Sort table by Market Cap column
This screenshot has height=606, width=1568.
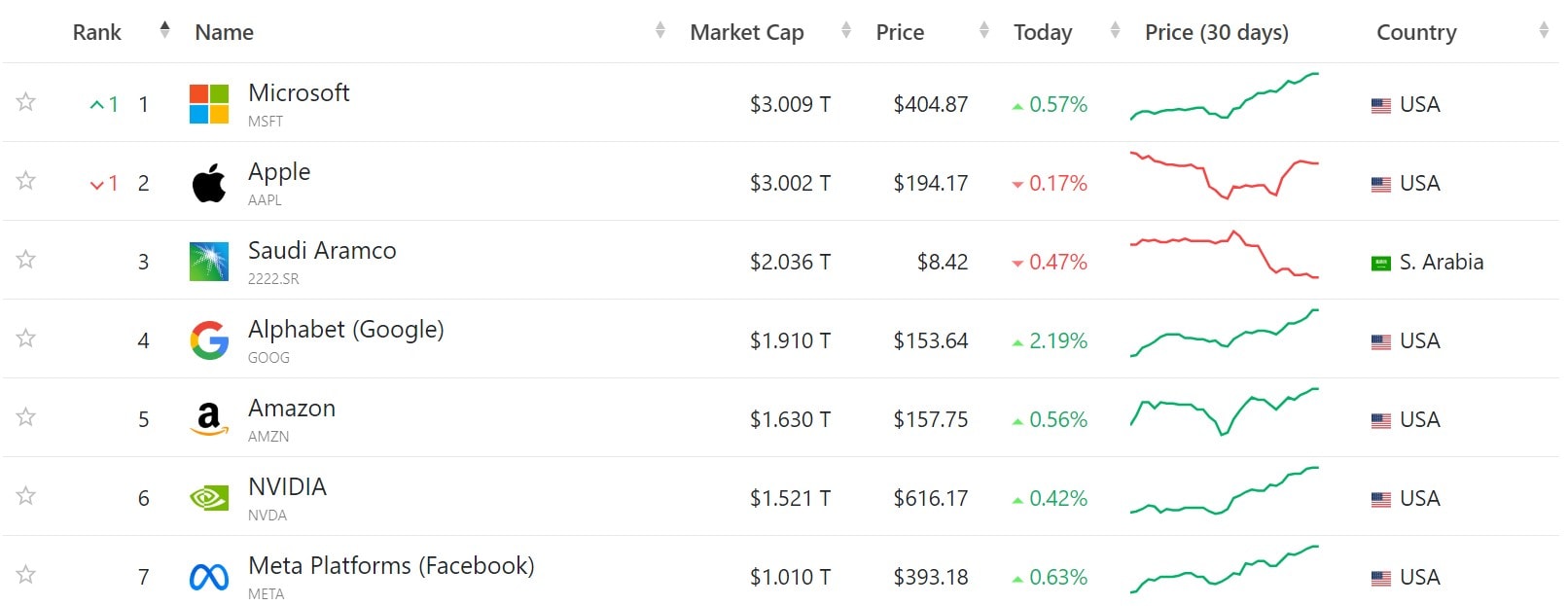point(747,32)
